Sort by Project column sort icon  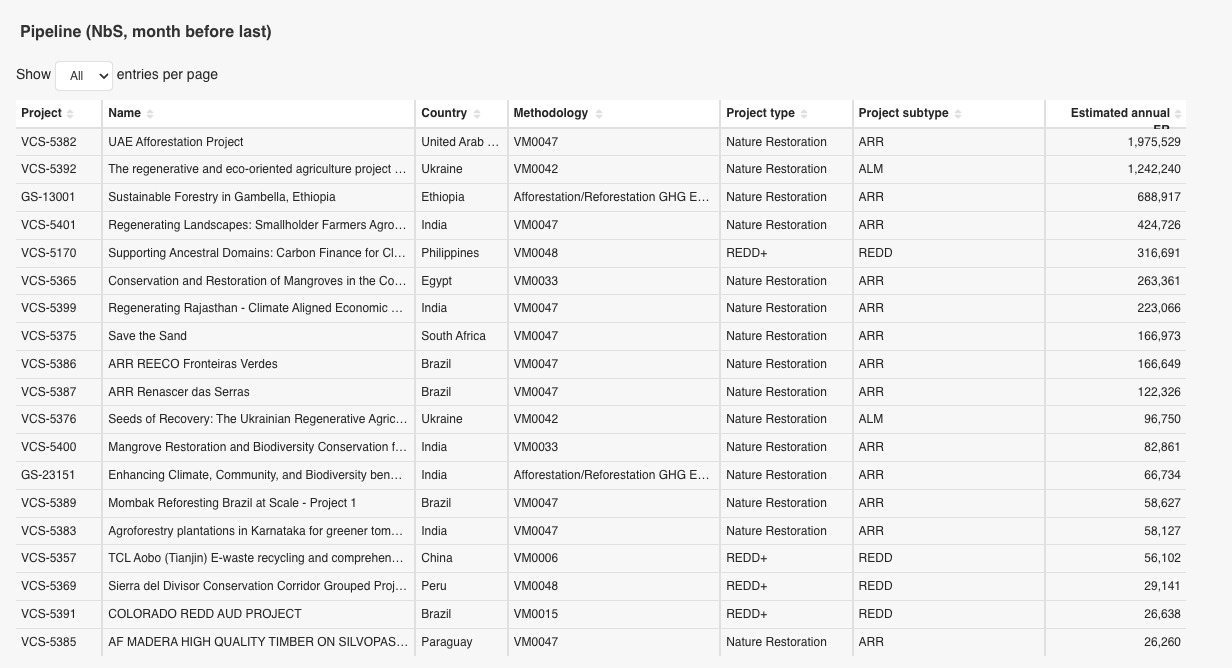click(70, 114)
